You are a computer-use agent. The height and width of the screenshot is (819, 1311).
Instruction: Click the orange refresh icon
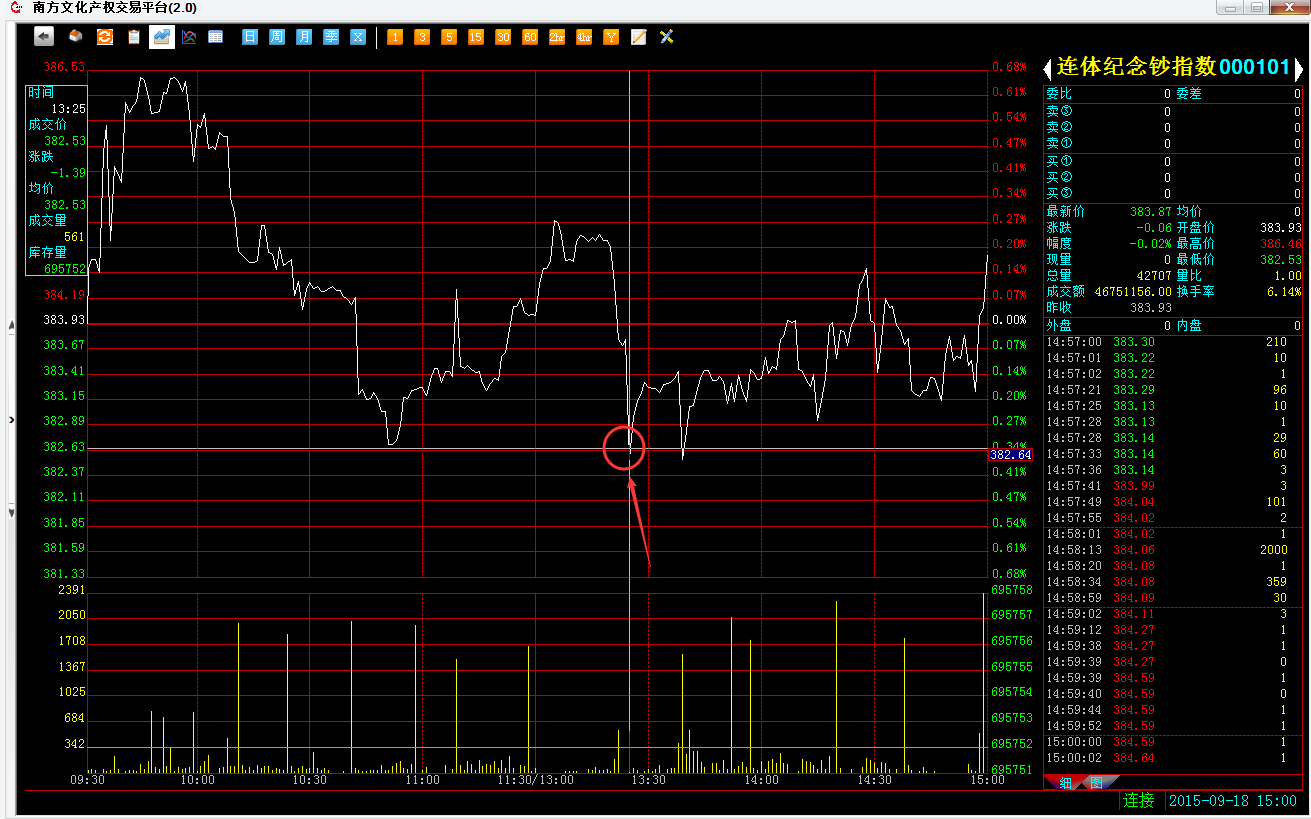(104, 37)
